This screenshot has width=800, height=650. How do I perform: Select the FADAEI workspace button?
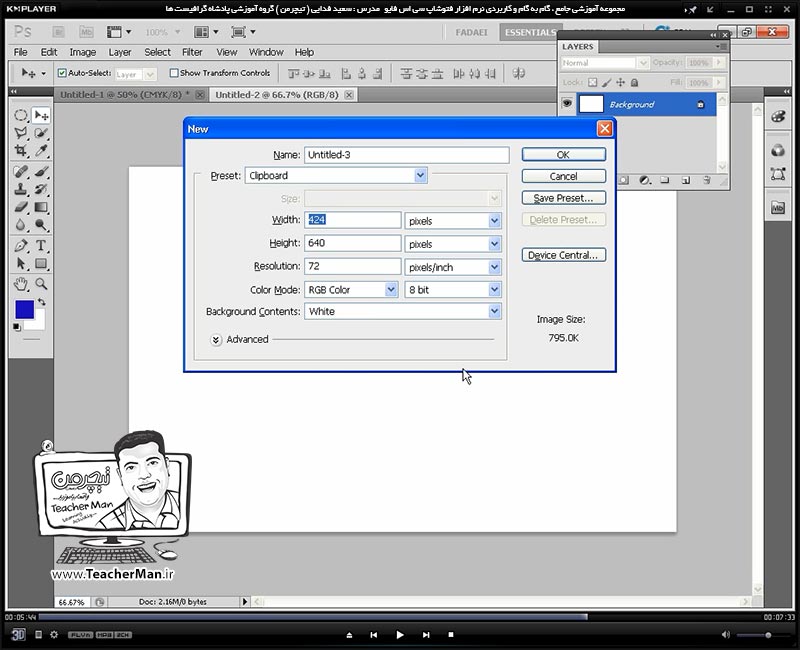[471, 32]
